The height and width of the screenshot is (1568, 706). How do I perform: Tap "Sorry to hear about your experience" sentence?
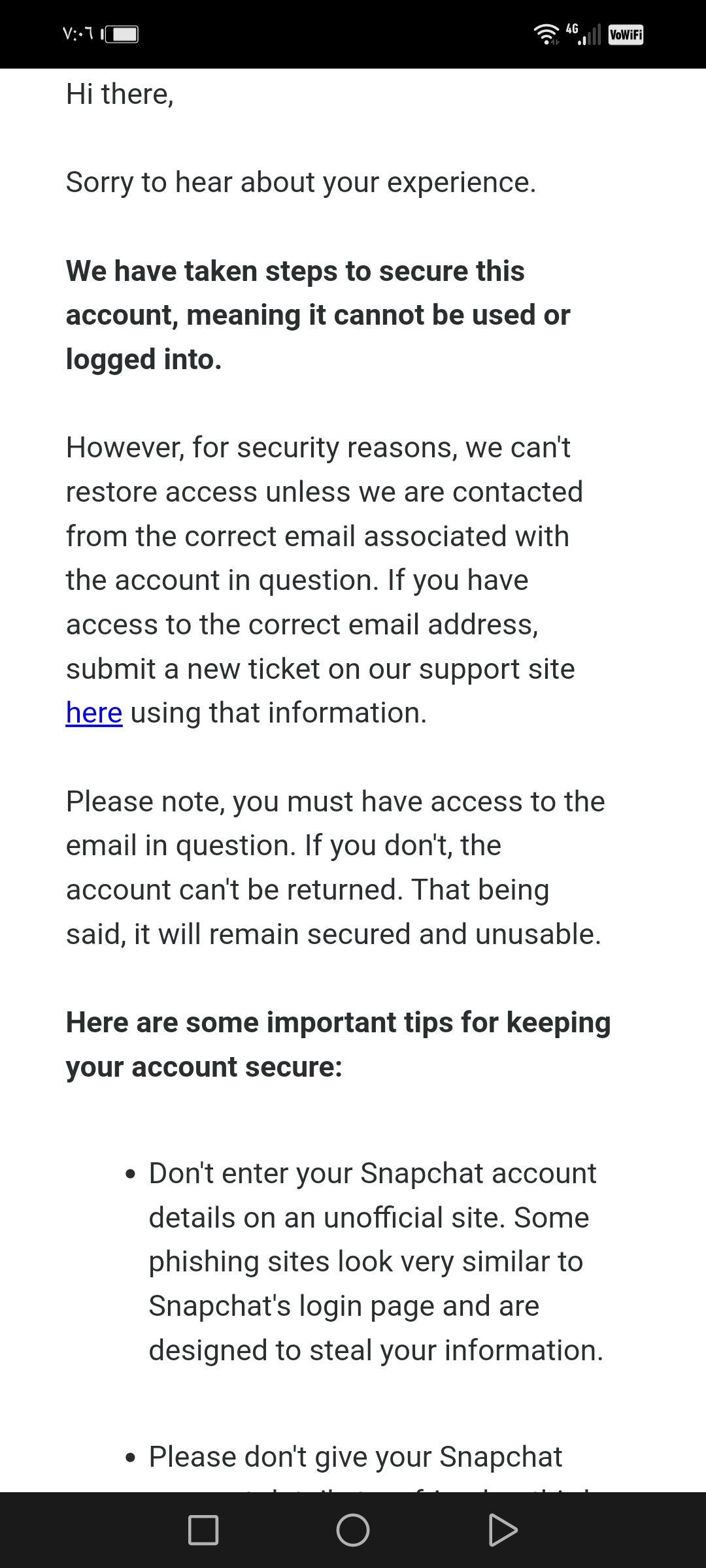tap(301, 182)
